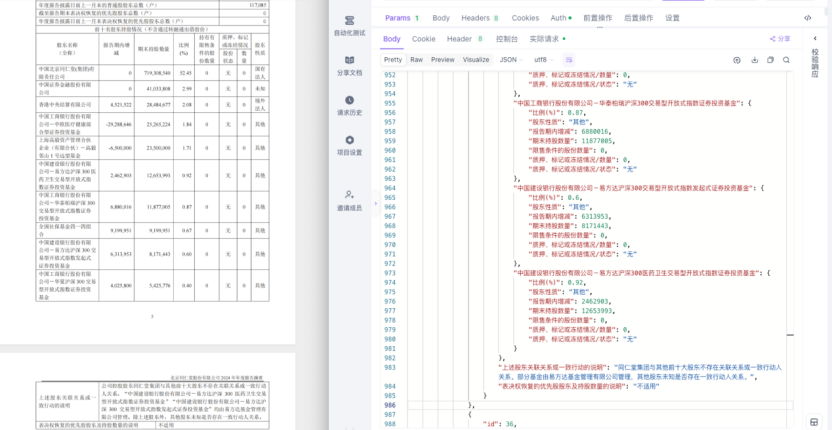This screenshot has width=832, height=430.
Task: Copy the response body with the copy icon
Action: pyautogui.click(x=770, y=60)
